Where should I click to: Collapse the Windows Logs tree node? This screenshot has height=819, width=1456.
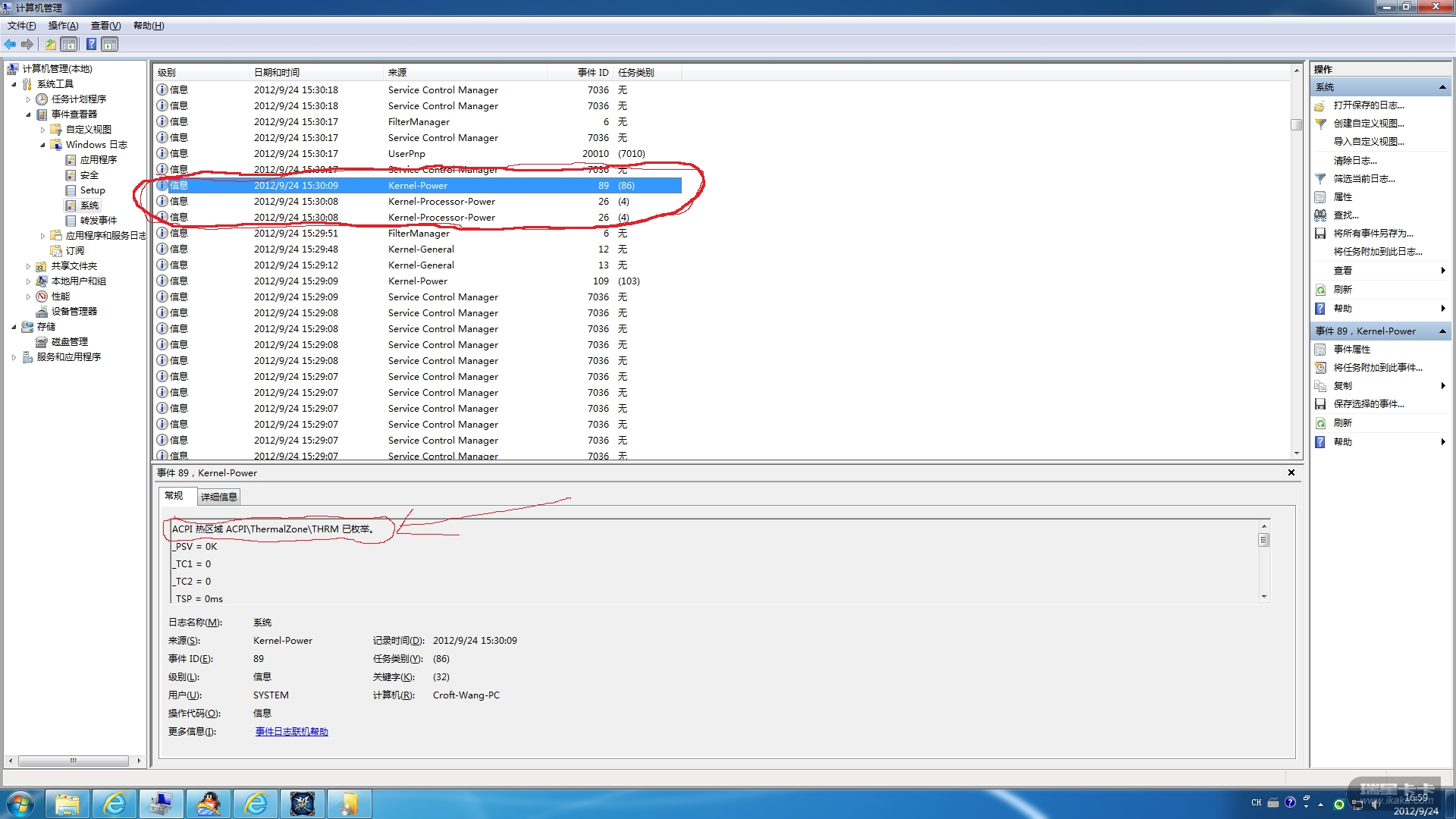click(x=42, y=145)
